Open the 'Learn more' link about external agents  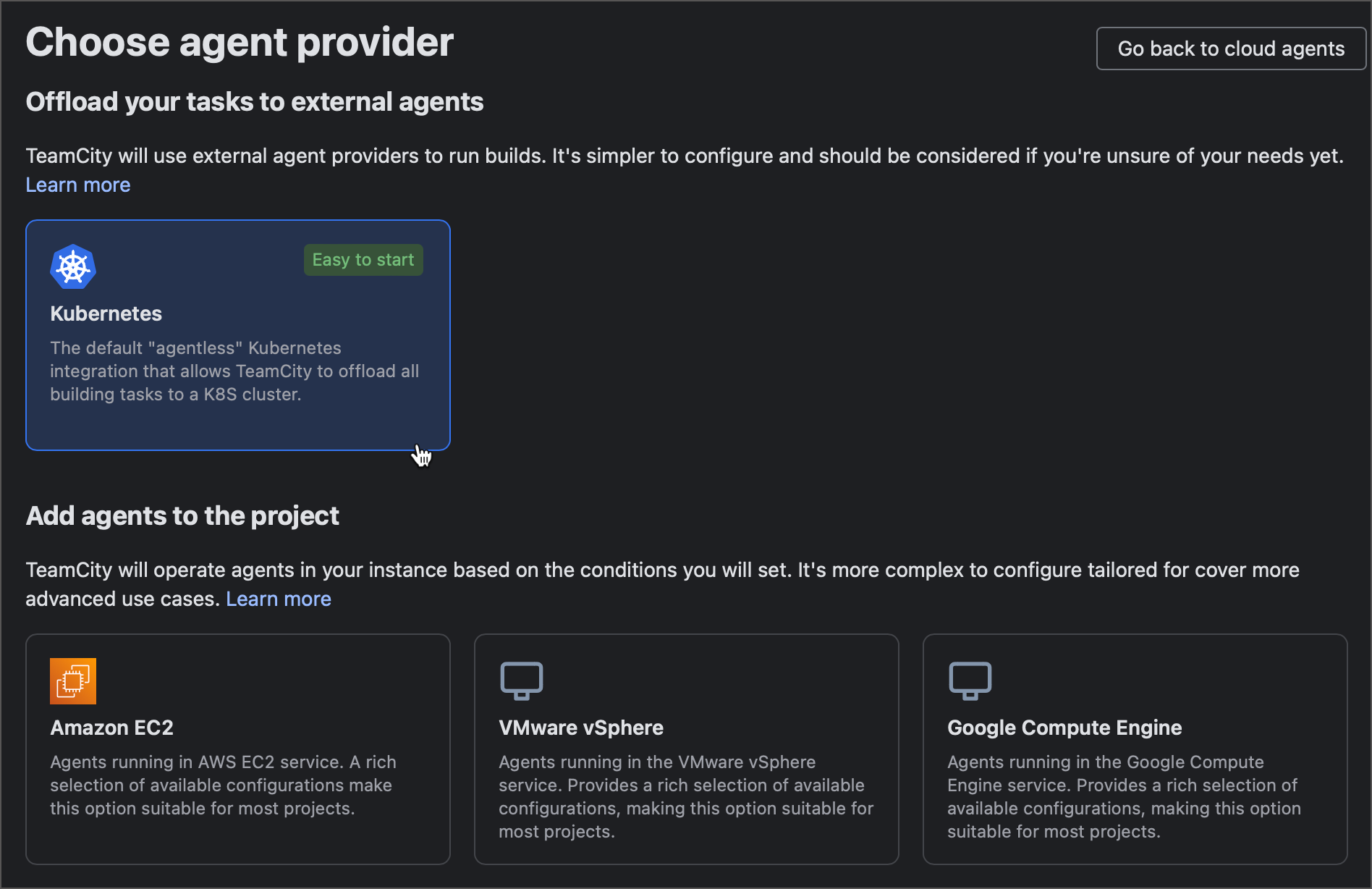[x=77, y=185]
